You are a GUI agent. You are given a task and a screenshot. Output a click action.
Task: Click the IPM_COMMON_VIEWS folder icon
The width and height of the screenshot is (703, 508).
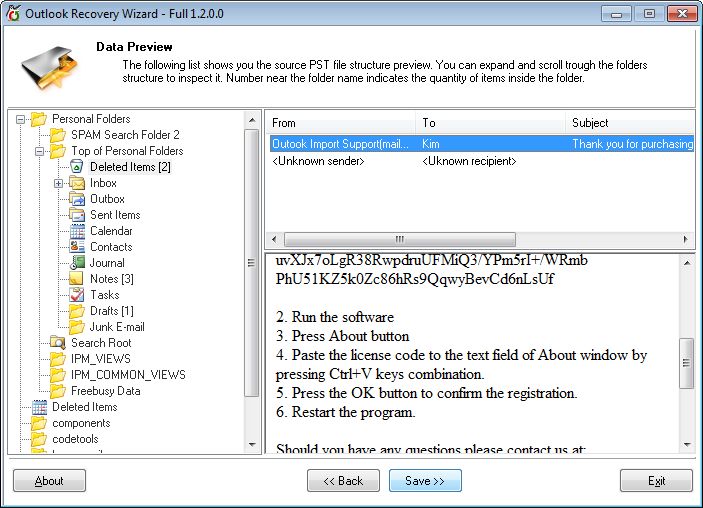(58, 375)
